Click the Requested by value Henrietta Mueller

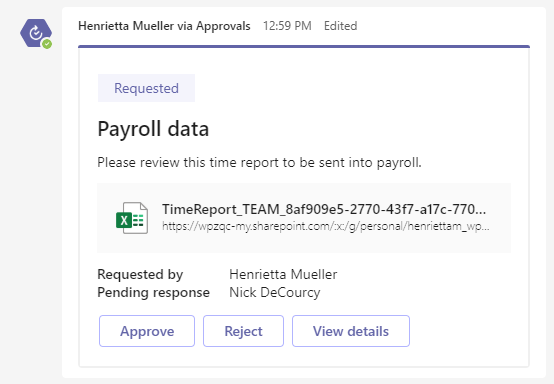coord(283,274)
